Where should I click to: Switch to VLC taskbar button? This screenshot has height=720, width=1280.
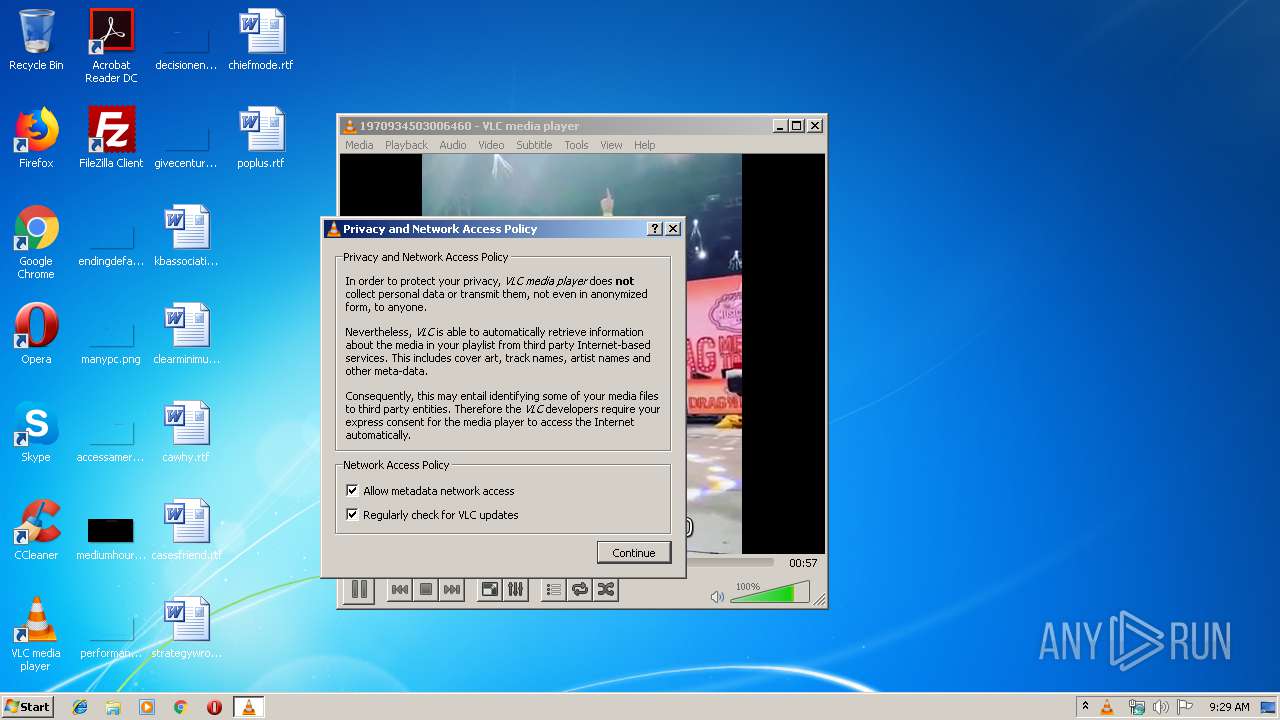pyautogui.click(x=248, y=707)
